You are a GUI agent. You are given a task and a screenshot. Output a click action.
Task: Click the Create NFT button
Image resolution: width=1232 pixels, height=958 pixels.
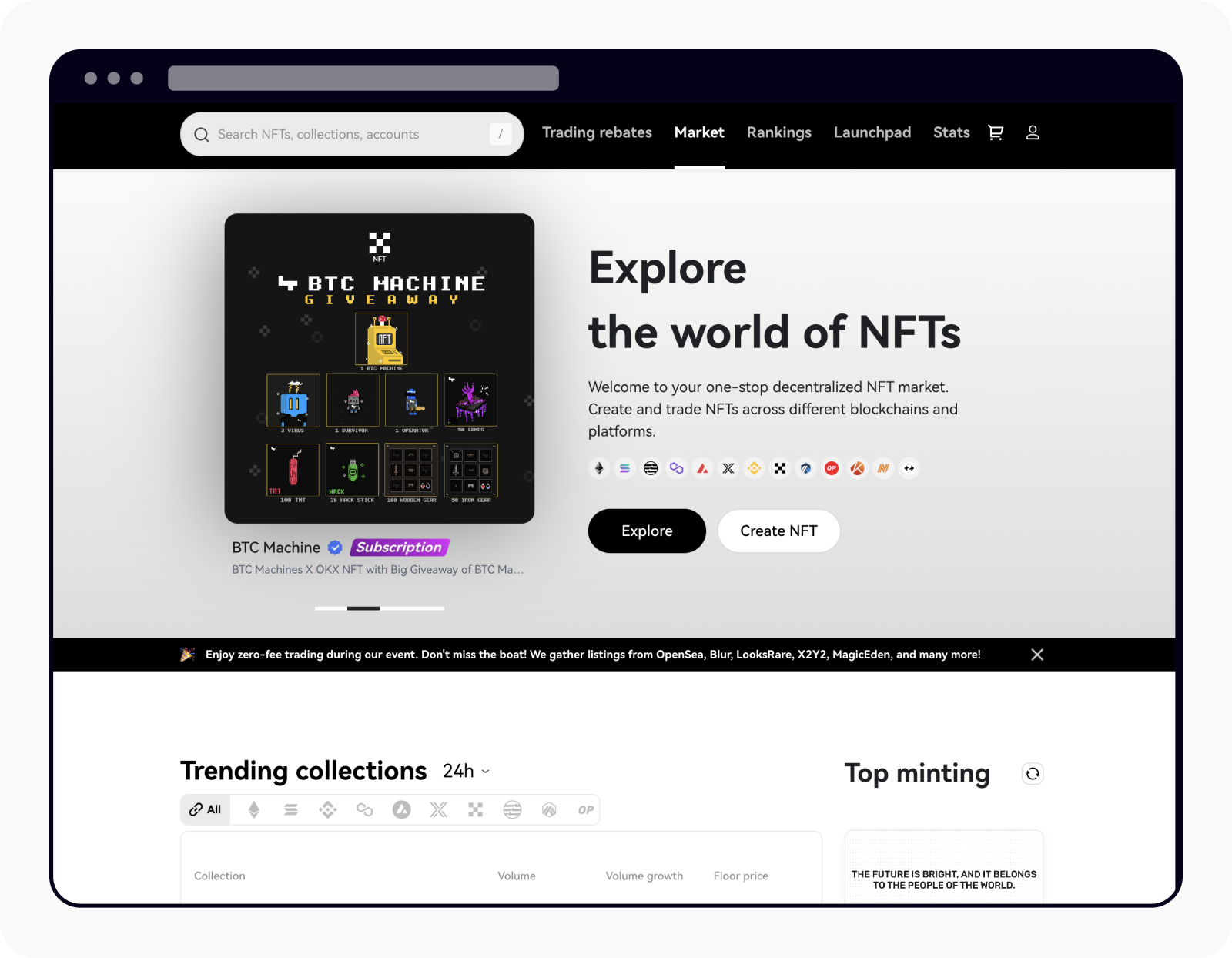click(x=778, y=531)
